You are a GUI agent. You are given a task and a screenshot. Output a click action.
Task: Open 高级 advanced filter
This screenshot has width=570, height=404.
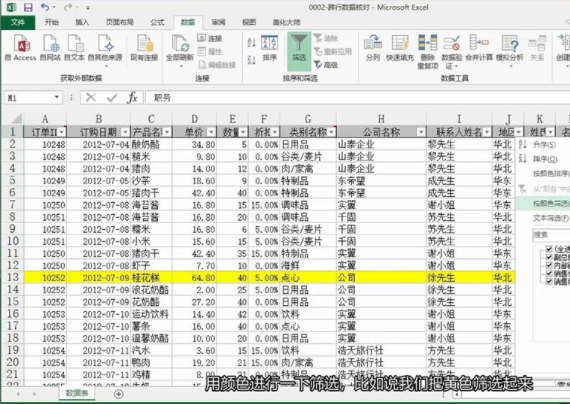[326, 65]
